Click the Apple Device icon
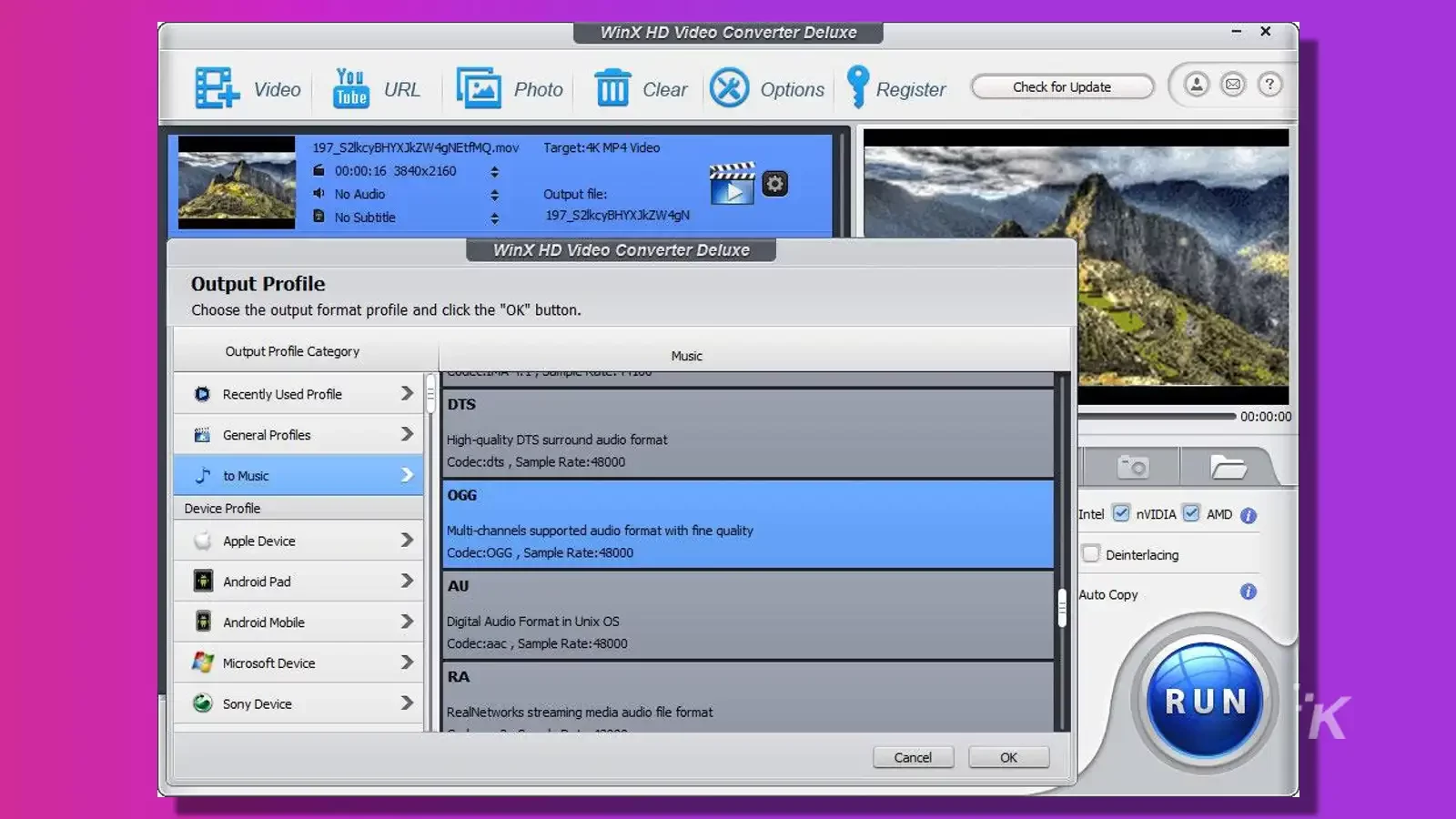 [203, 541]
